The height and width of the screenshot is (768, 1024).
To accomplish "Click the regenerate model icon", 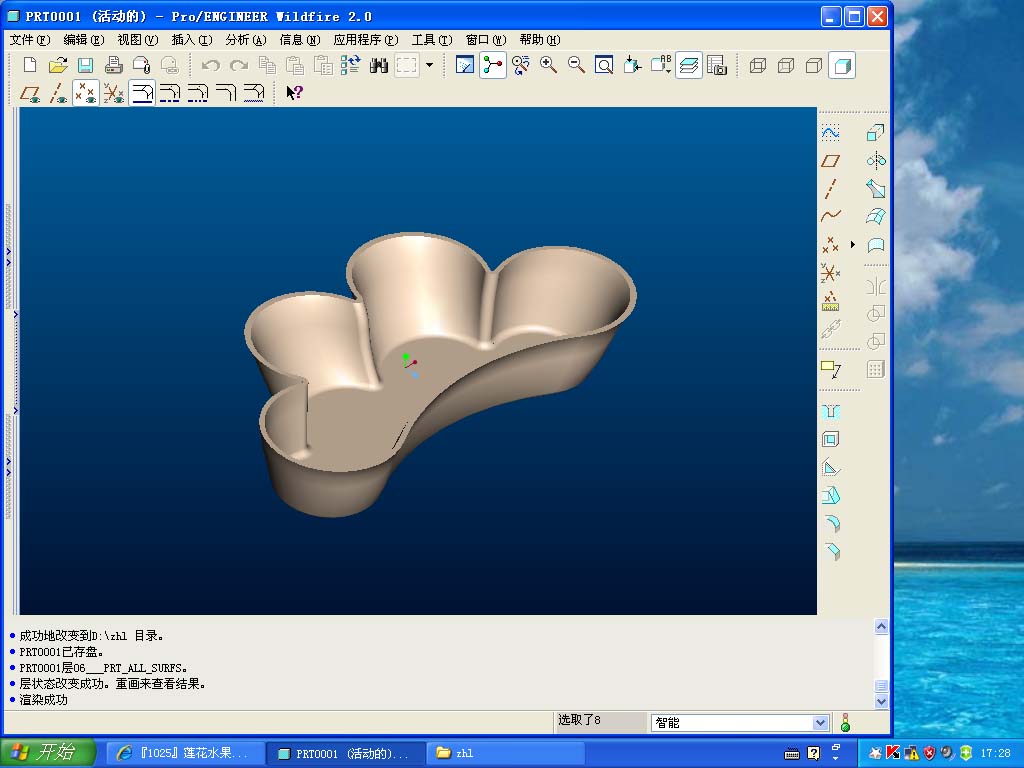I will [x=351, y=65].
